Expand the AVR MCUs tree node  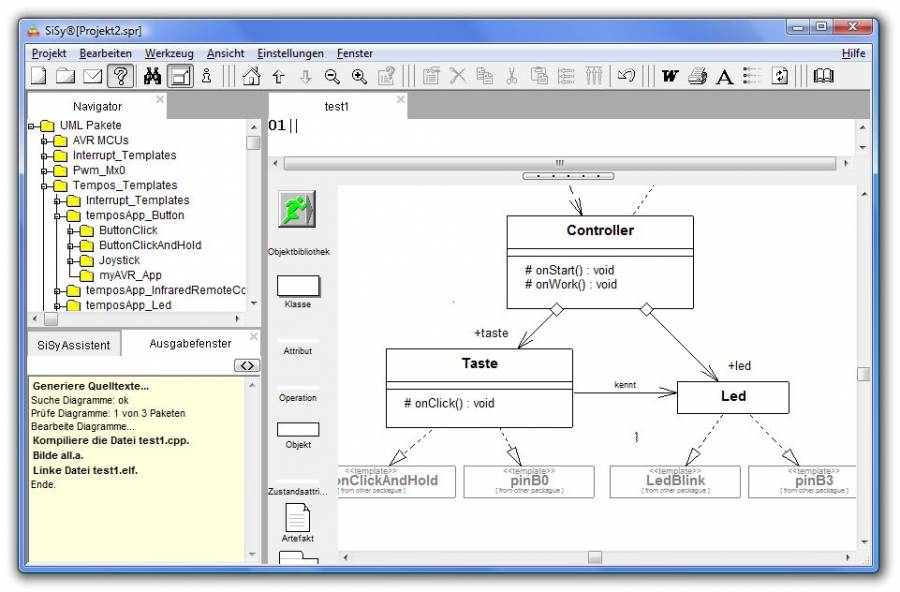tap(45, 141)
